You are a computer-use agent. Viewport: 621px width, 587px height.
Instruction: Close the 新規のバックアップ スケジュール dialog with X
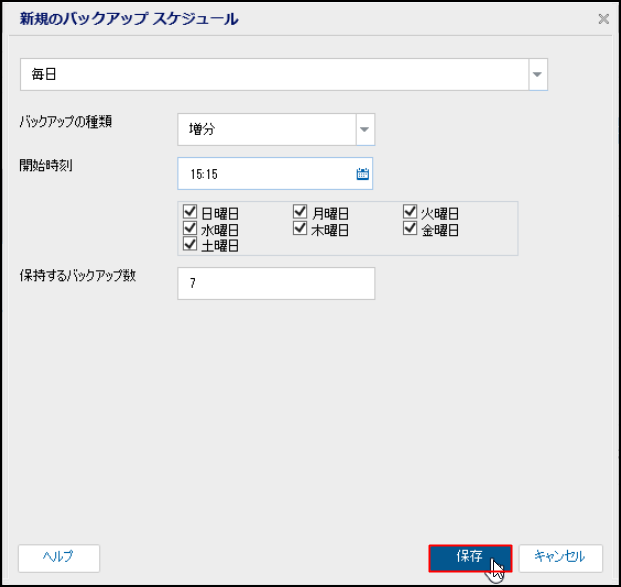pyautogui.click(x=603, y=19)
